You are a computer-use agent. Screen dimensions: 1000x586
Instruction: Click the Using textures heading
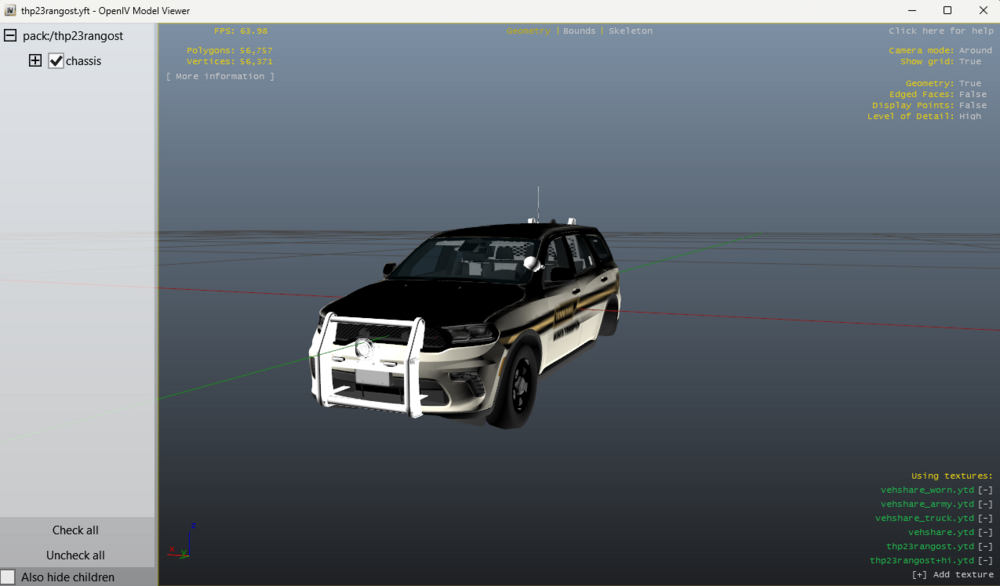tap(952, 476)
